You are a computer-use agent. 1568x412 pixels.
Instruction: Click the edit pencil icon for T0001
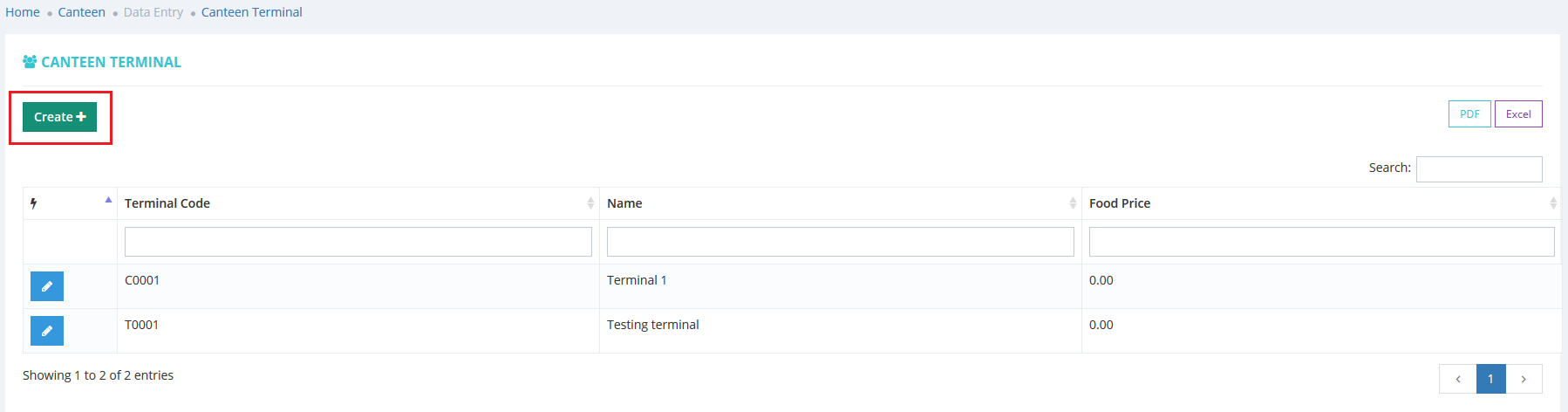click(x=47, y=331)
